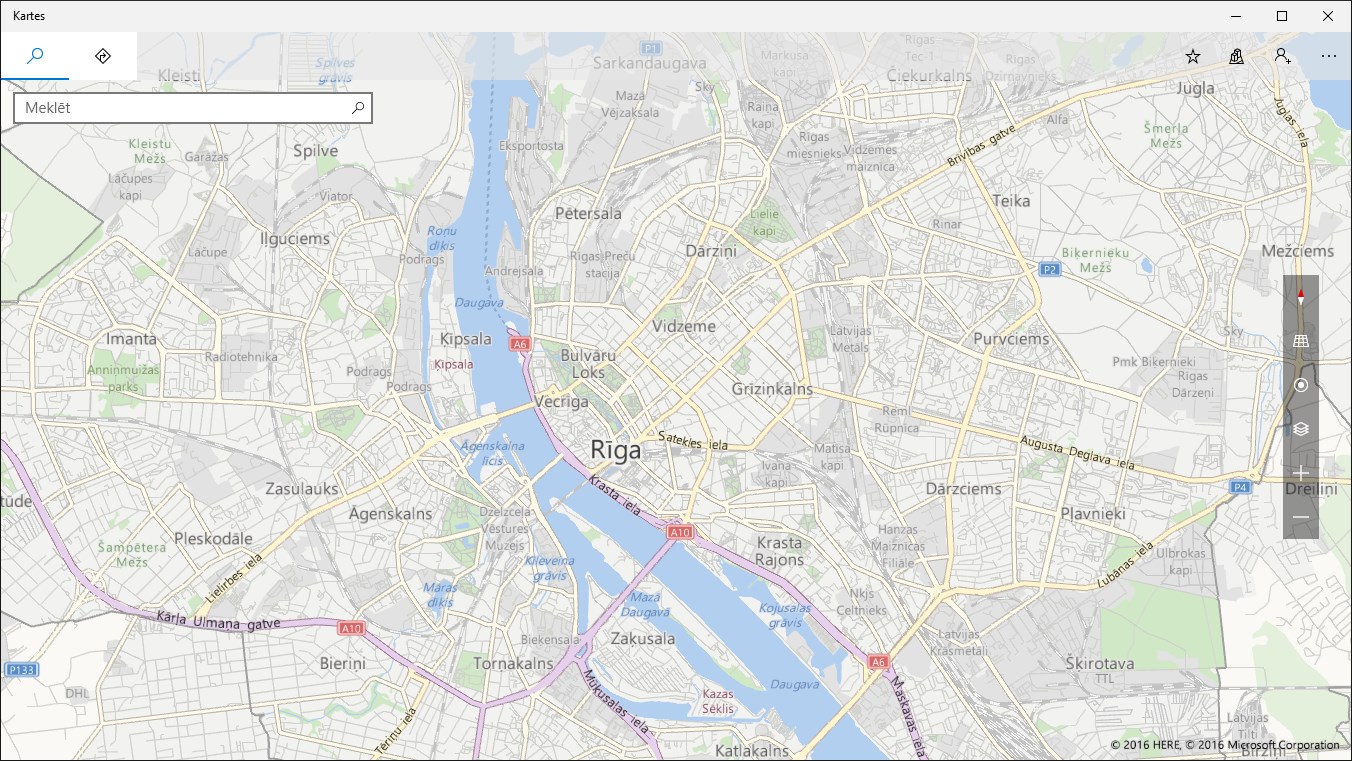This screenshot has height=761, width=1352.
Task: Click the Augusta Deglava iela street label
Action: click(1077, 452)
